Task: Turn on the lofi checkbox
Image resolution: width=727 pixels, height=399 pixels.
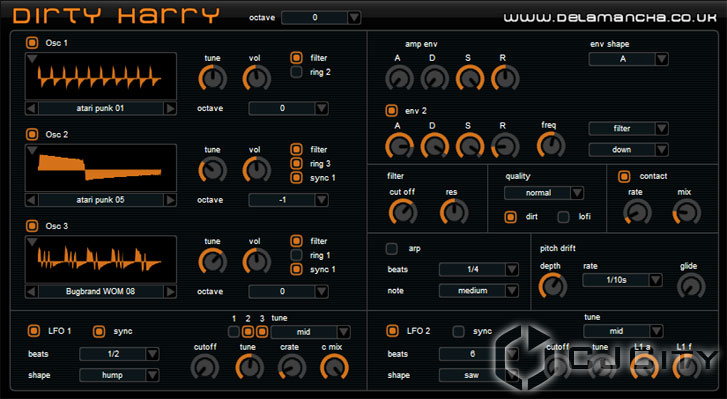Action: 563,217
